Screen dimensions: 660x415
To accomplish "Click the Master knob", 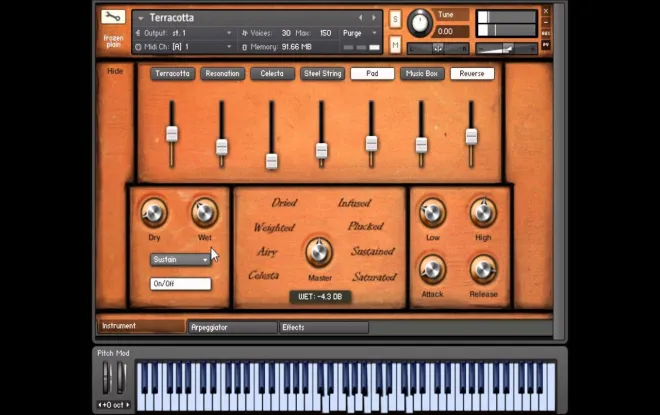I will tap(319, 253).
